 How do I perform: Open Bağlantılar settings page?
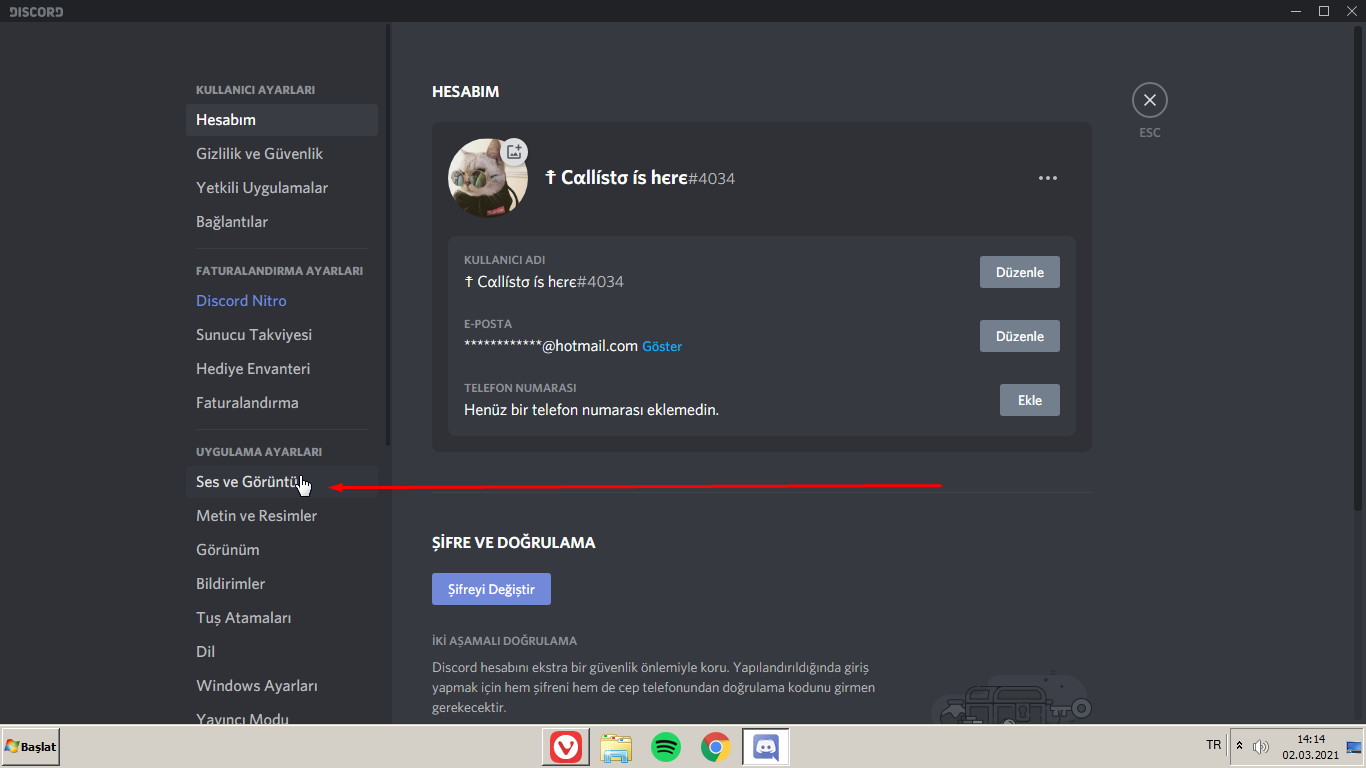pos(282,222)
